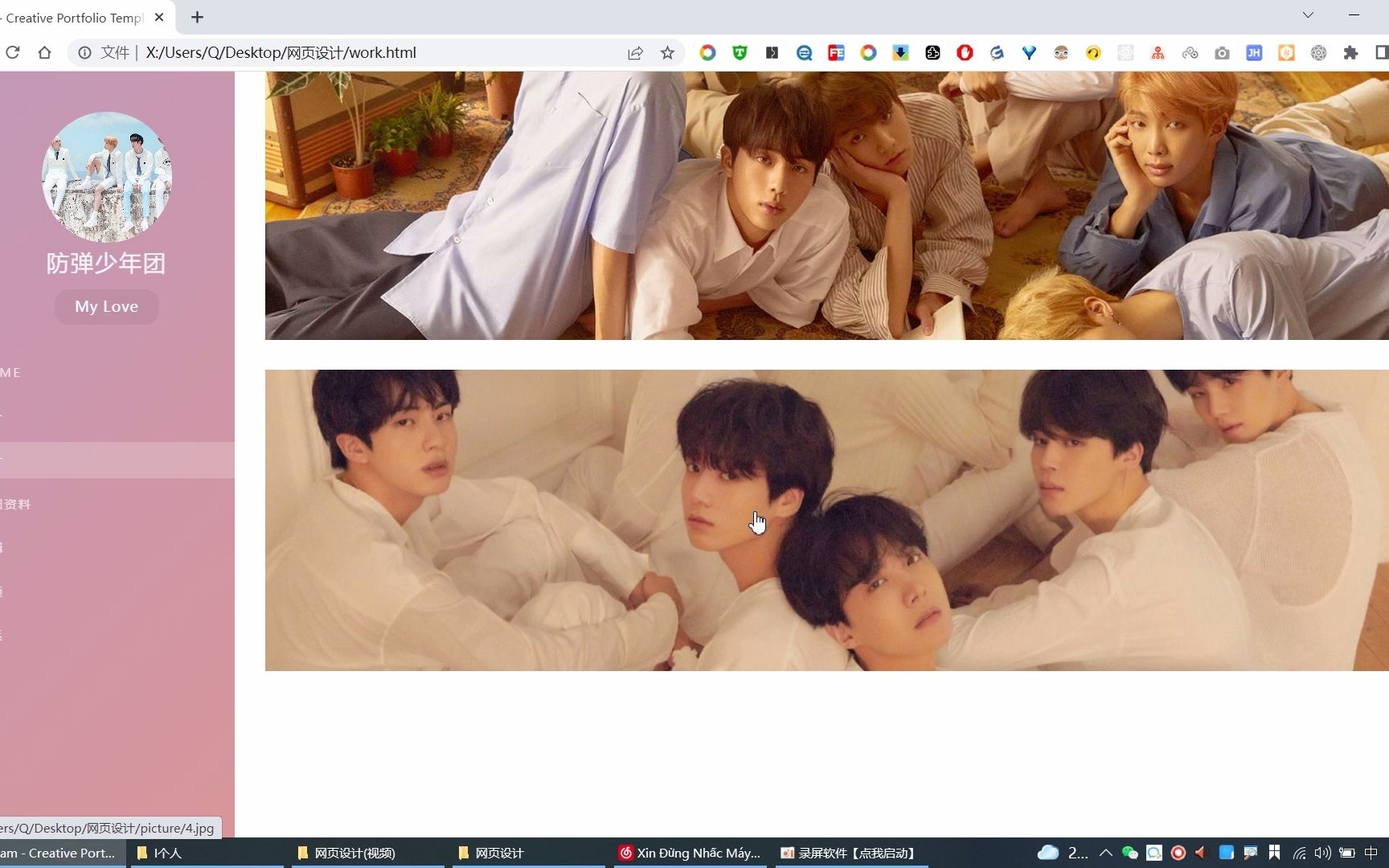The width and height of the screenshot is (1389, 868).
Task: Open the download manager extension icon
Action: tap(899, 52)
